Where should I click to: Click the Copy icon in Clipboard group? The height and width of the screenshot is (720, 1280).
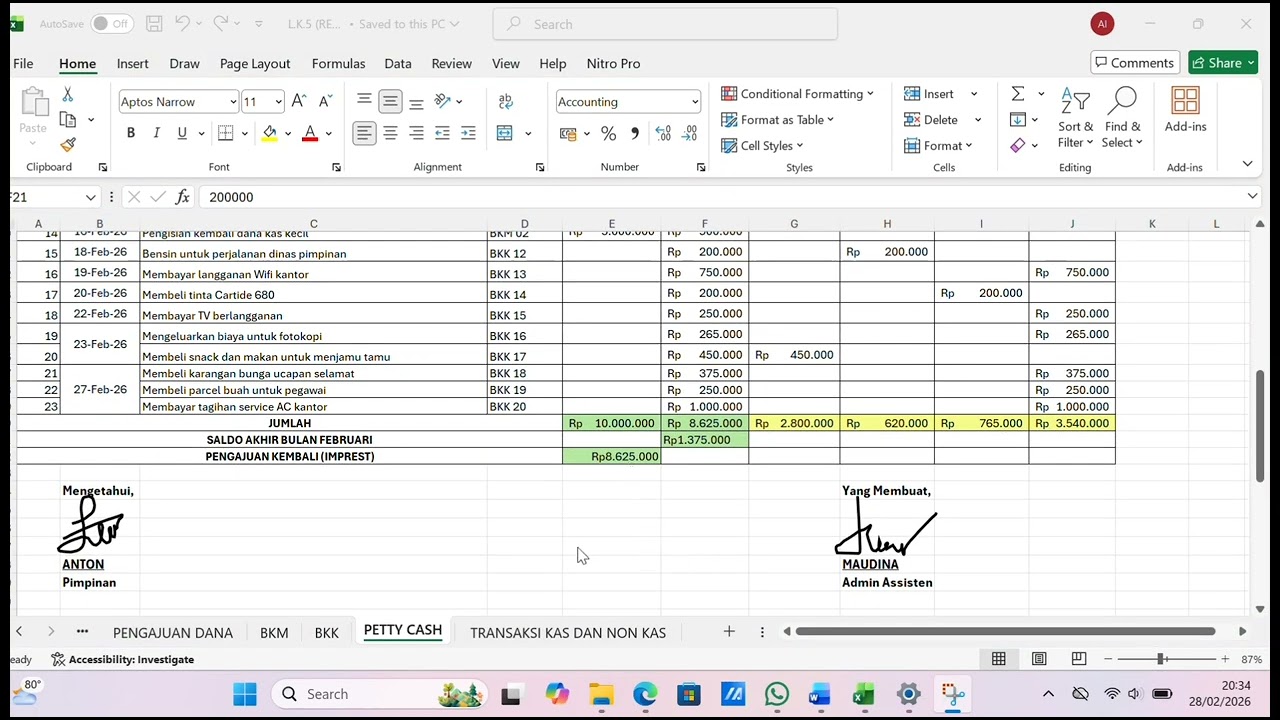[x=68, y=120]
